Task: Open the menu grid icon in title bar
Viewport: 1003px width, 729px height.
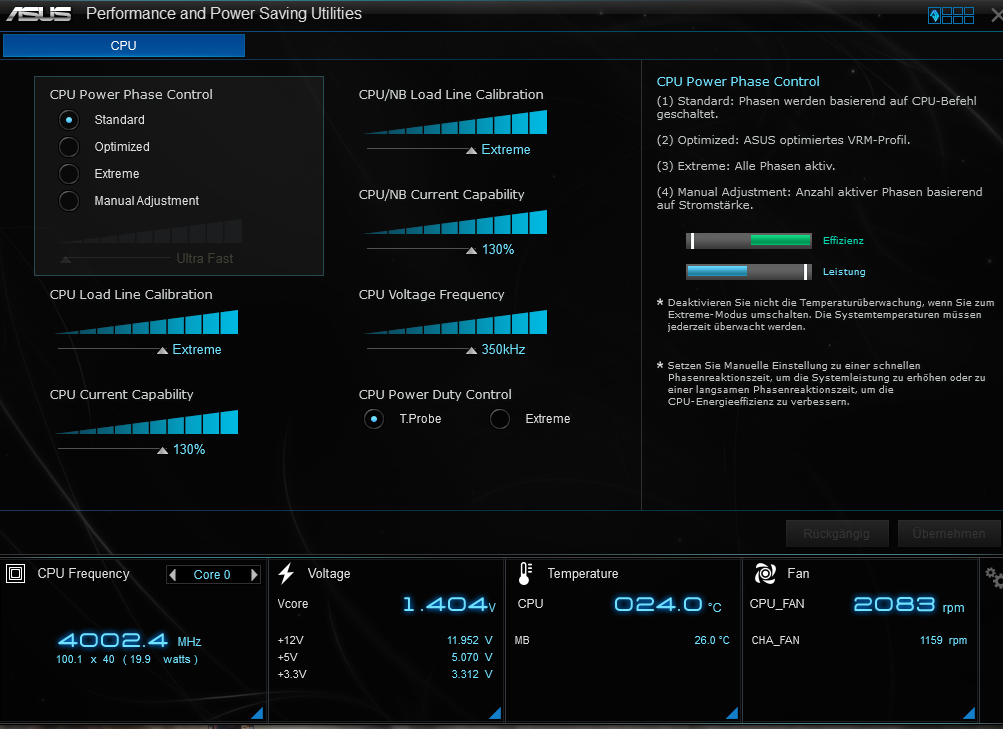Action: pyautogui.click(x=951, y=15)
